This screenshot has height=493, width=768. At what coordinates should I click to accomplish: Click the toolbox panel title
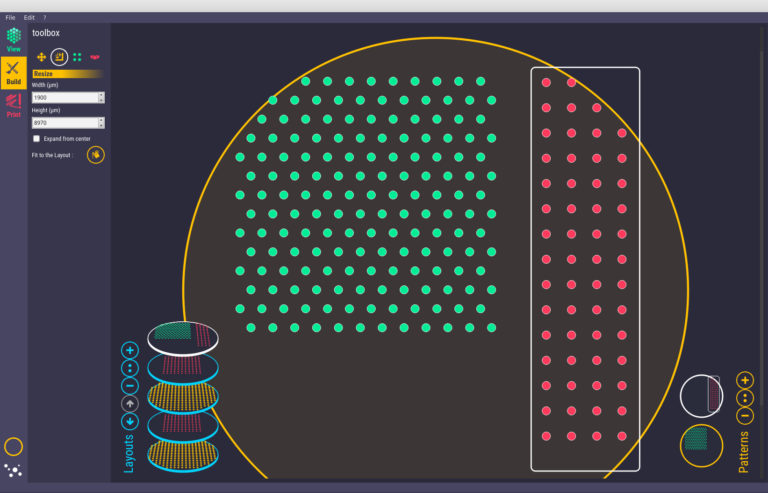pyautogui.click(x=46, y=33)
